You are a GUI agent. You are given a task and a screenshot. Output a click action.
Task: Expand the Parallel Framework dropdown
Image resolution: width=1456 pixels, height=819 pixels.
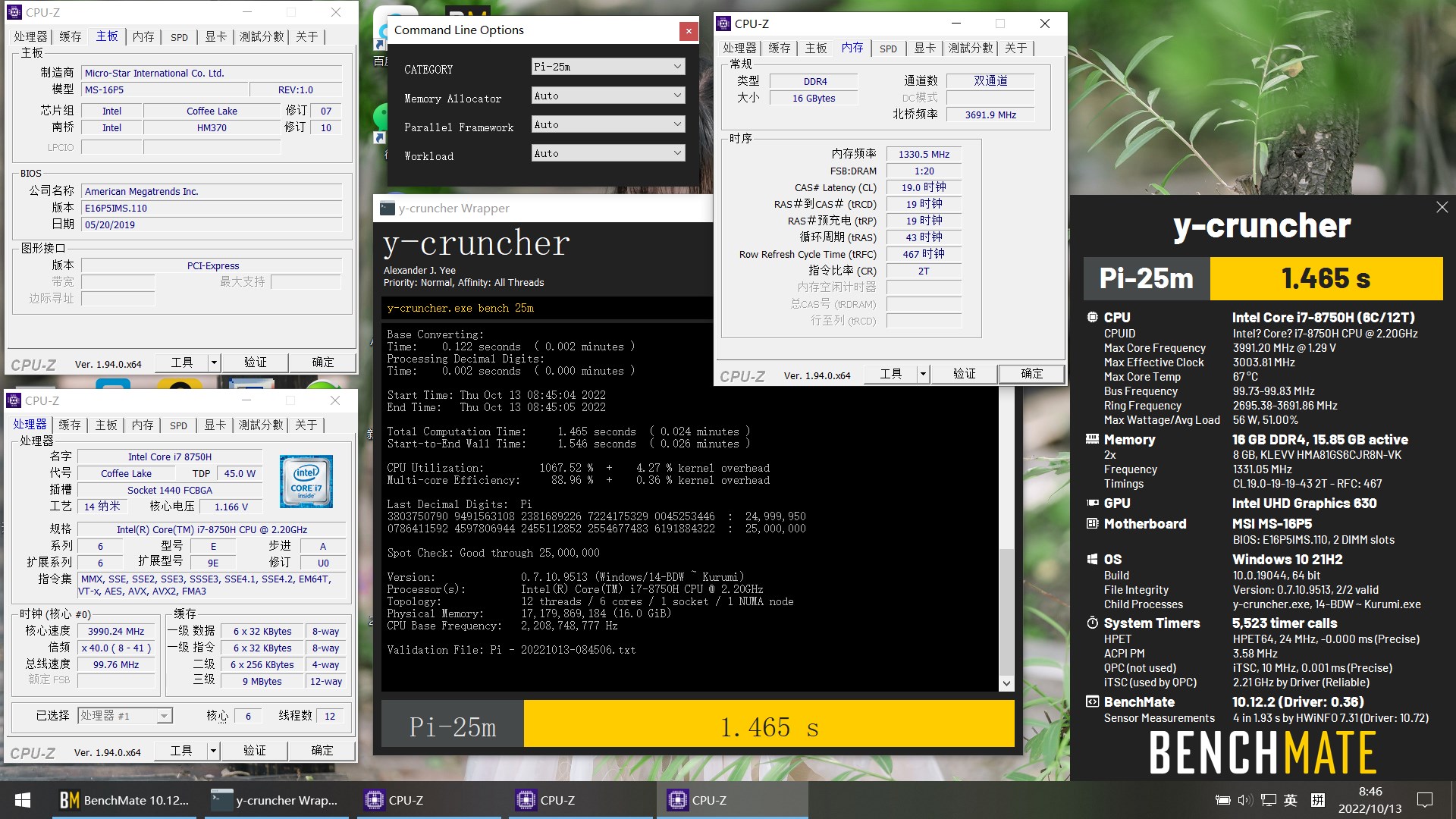[608, 124]
